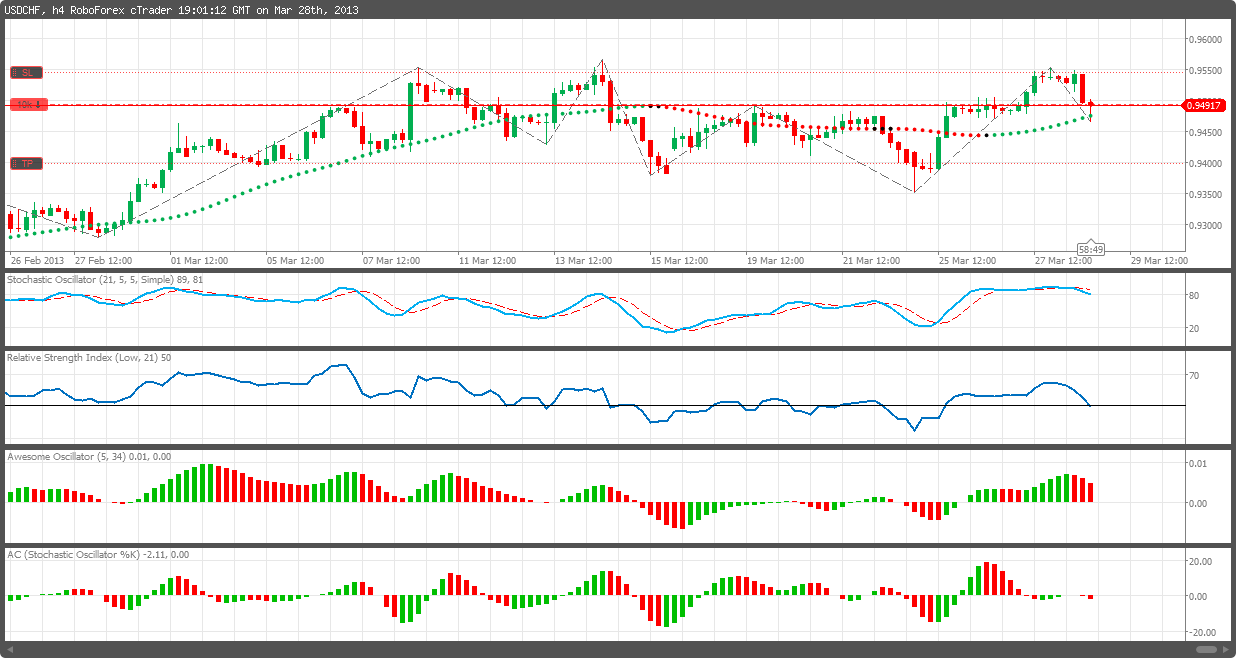The width and height of the screenshot is (1236, 658).
Task: Click the current price tag 0.94917
Action: pyautogui.click(x=1204, y=104)
